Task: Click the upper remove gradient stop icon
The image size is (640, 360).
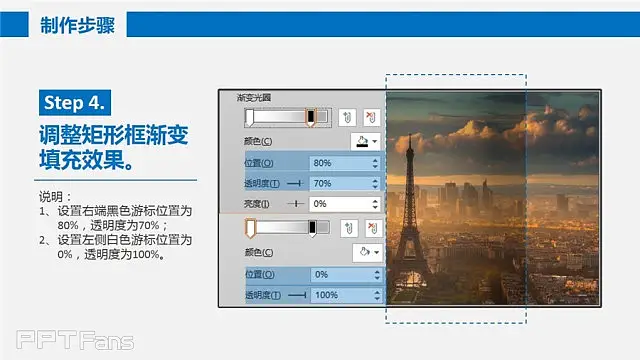Action: click(x=371, y=118)
